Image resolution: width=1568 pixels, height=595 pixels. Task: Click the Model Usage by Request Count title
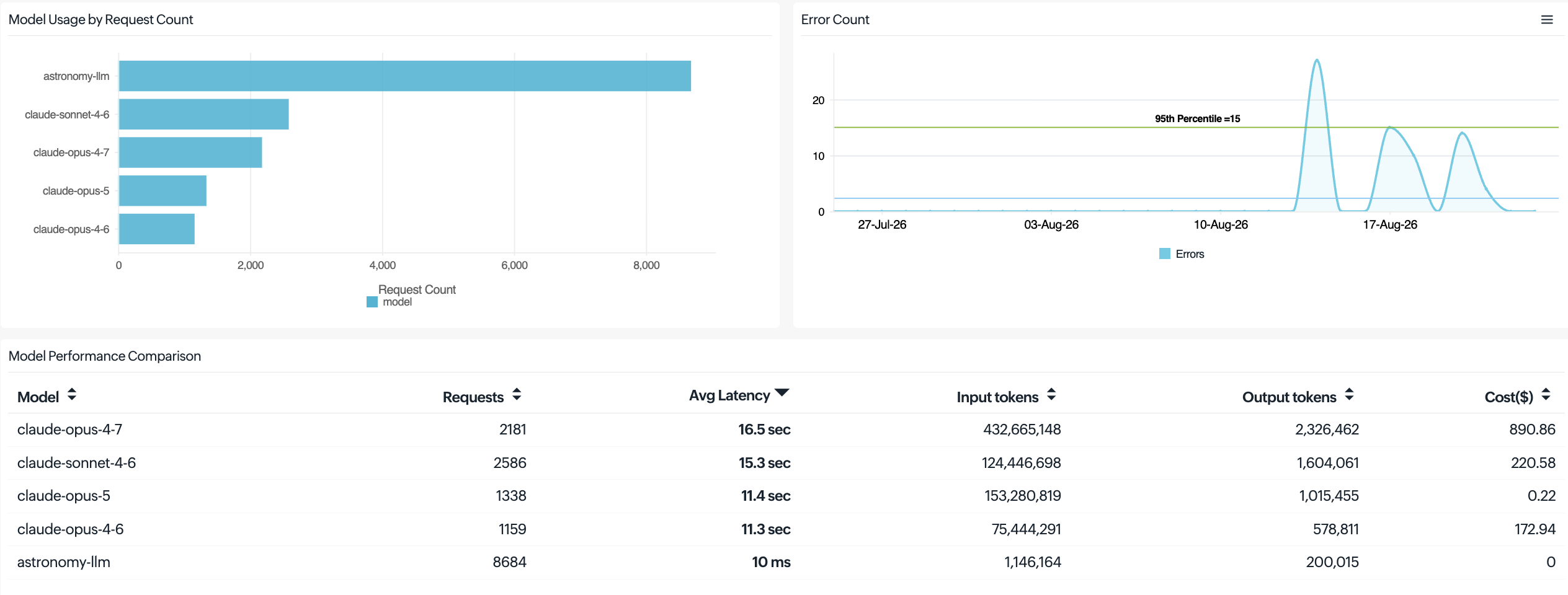click(100, 20)
